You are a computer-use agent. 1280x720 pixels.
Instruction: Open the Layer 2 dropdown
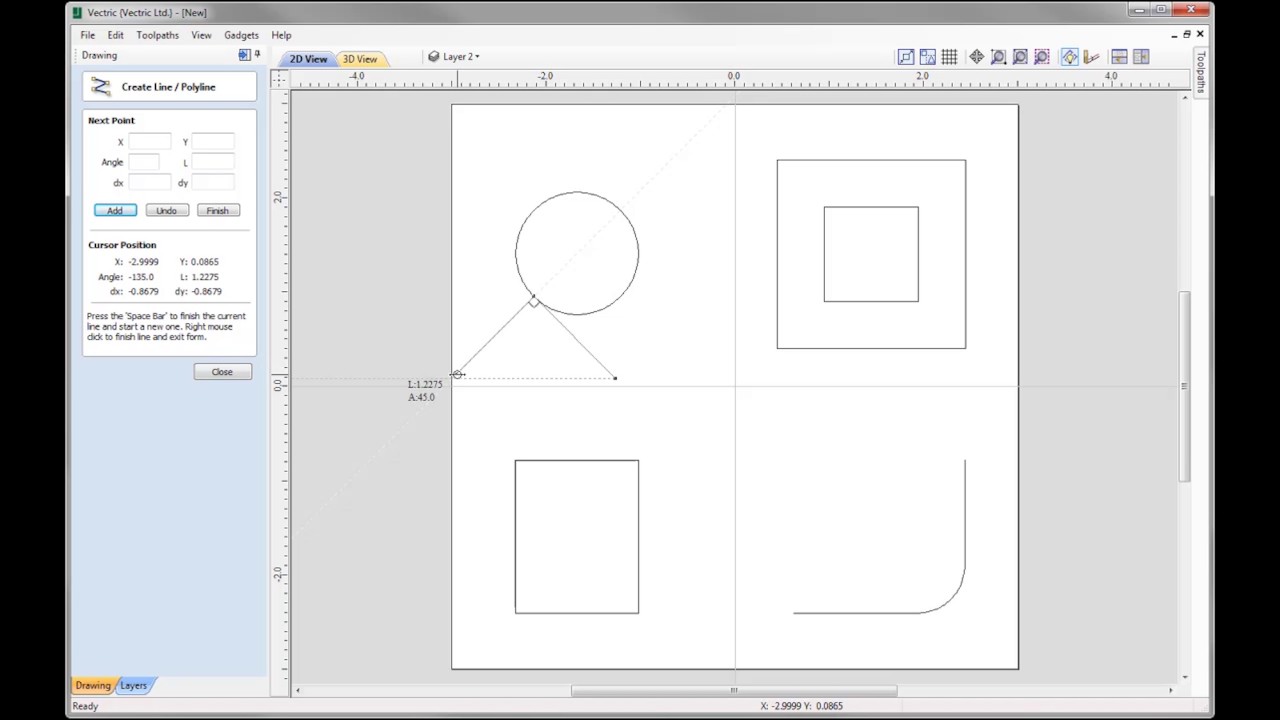(x=460, y=57)
